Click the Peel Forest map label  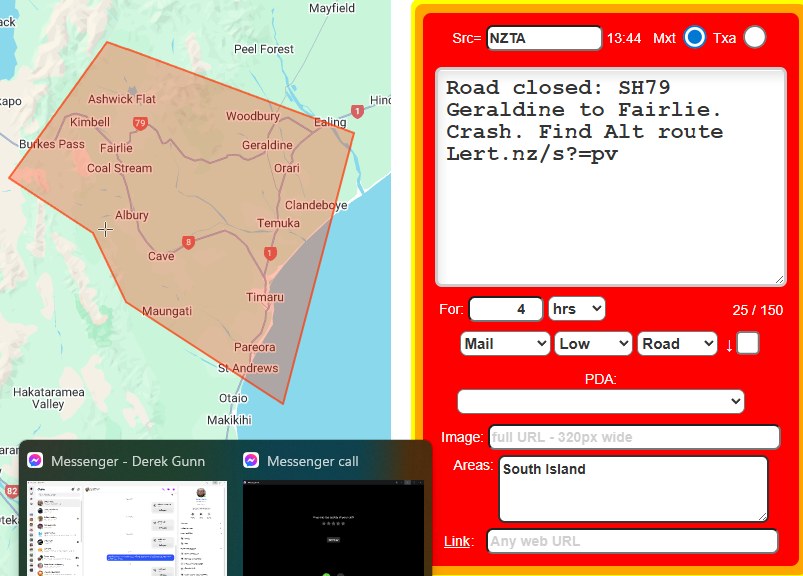pyautogui.click(x=264, y=49)
